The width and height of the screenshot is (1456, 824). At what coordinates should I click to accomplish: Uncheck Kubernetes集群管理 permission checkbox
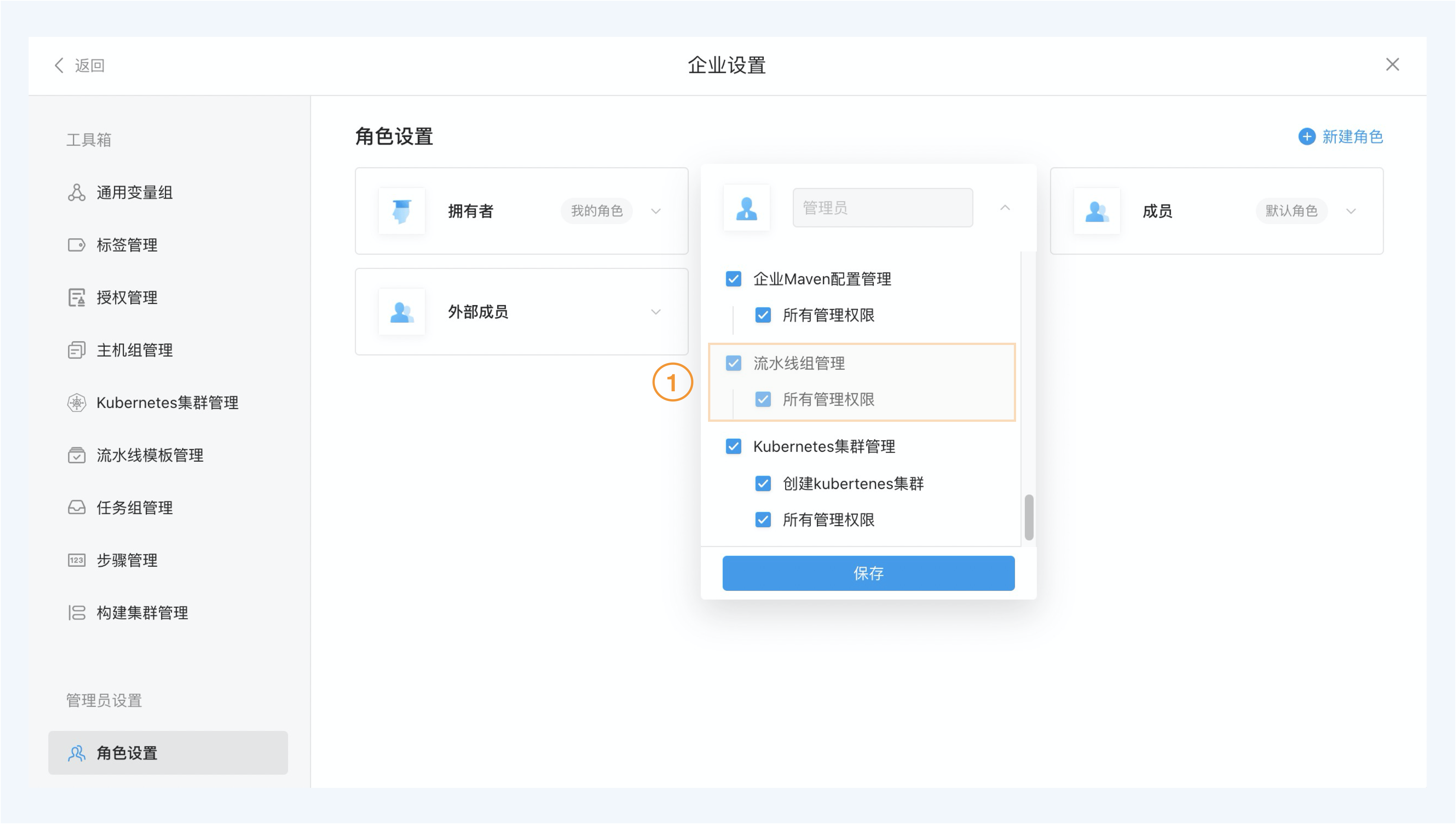733,447
